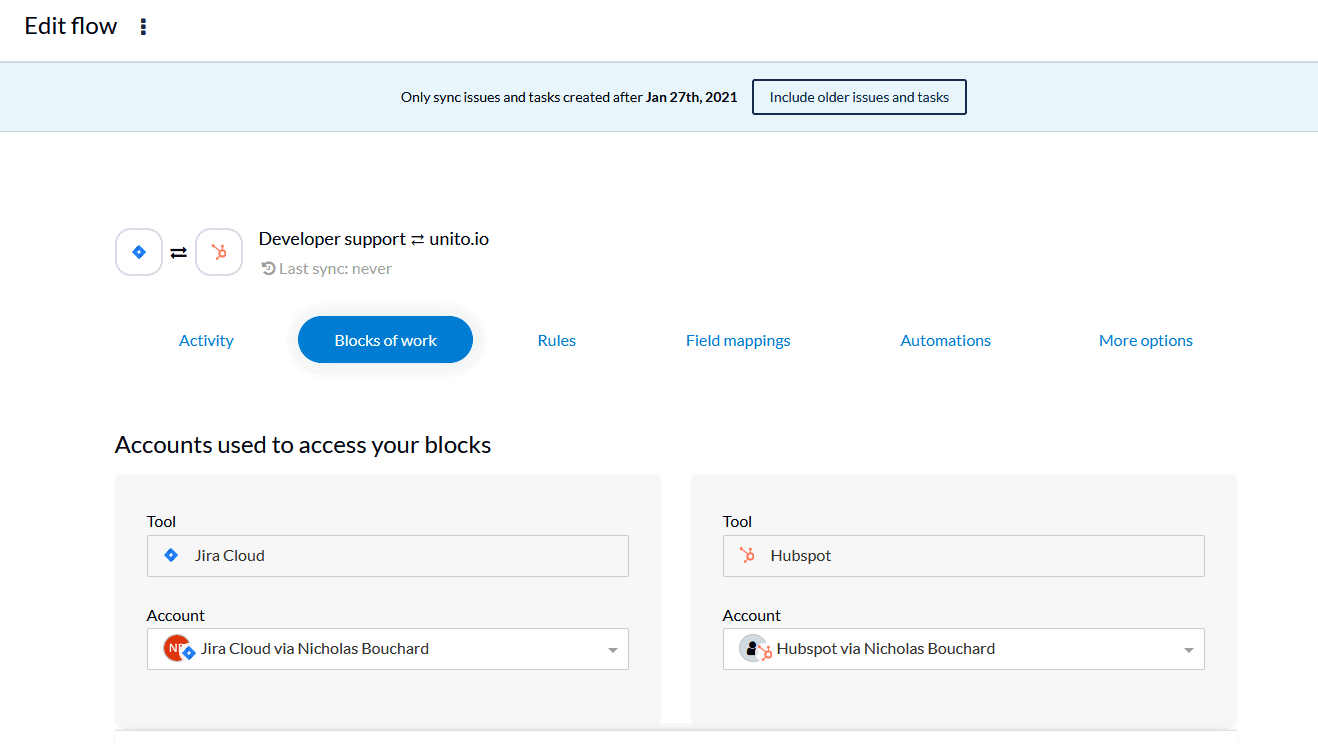Click the two-way sync arrows between logos
Image resolution: width=1318 pixels, height=745 pixels.
point(179,253)
